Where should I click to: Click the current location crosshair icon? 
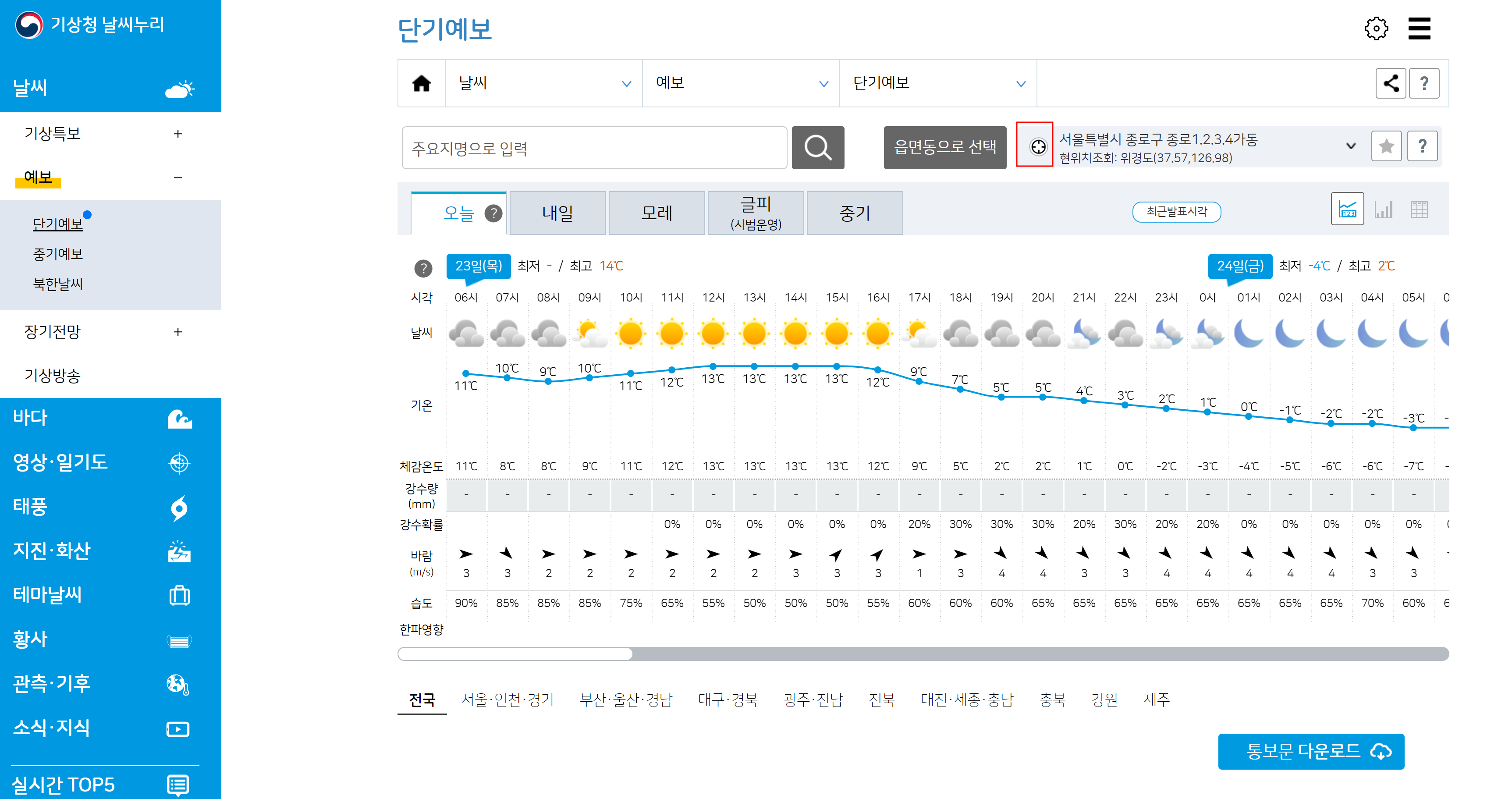pyautogui.click(x=1038, y=147)
